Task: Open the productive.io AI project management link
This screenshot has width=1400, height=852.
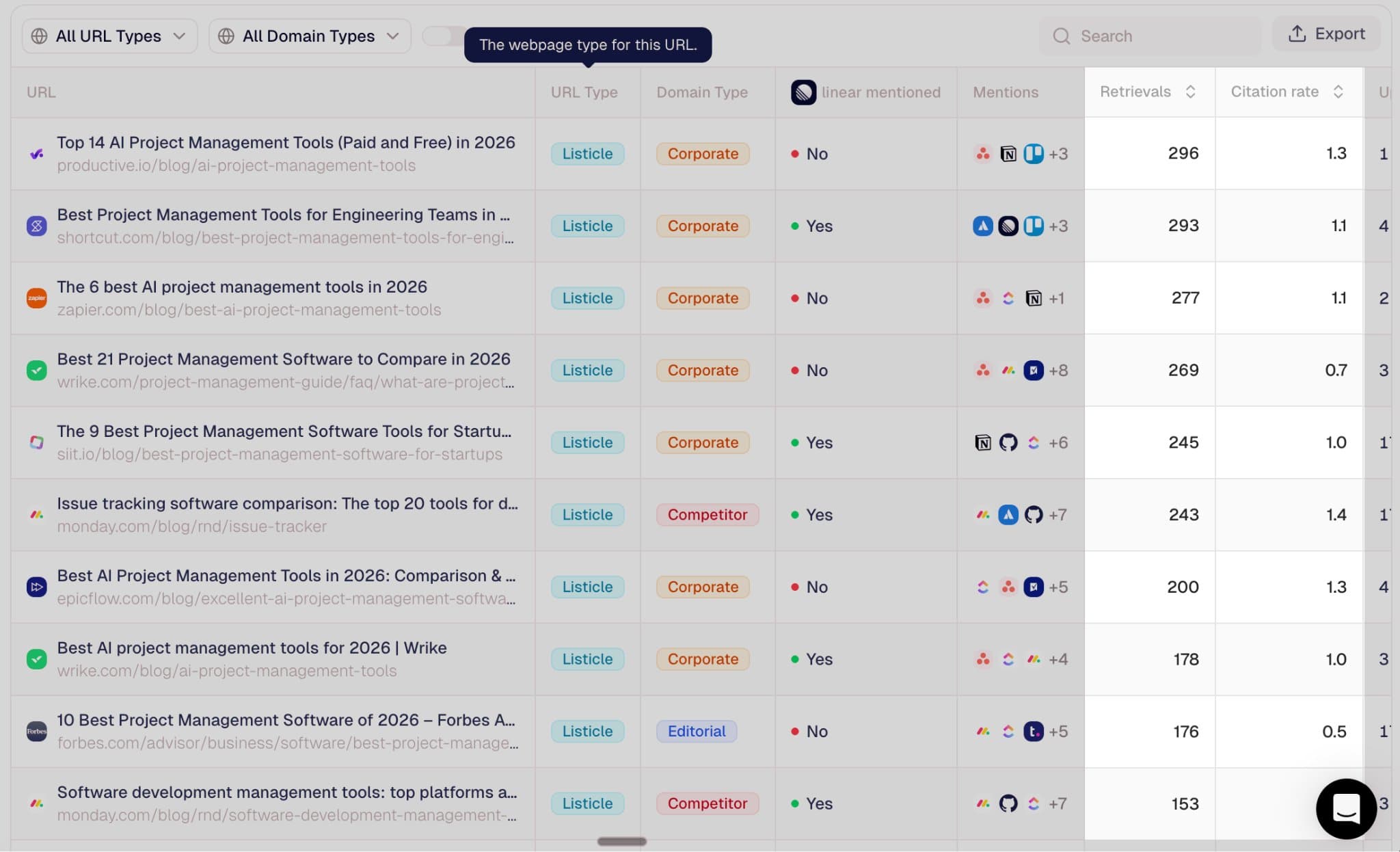Action: coord(286,142)
